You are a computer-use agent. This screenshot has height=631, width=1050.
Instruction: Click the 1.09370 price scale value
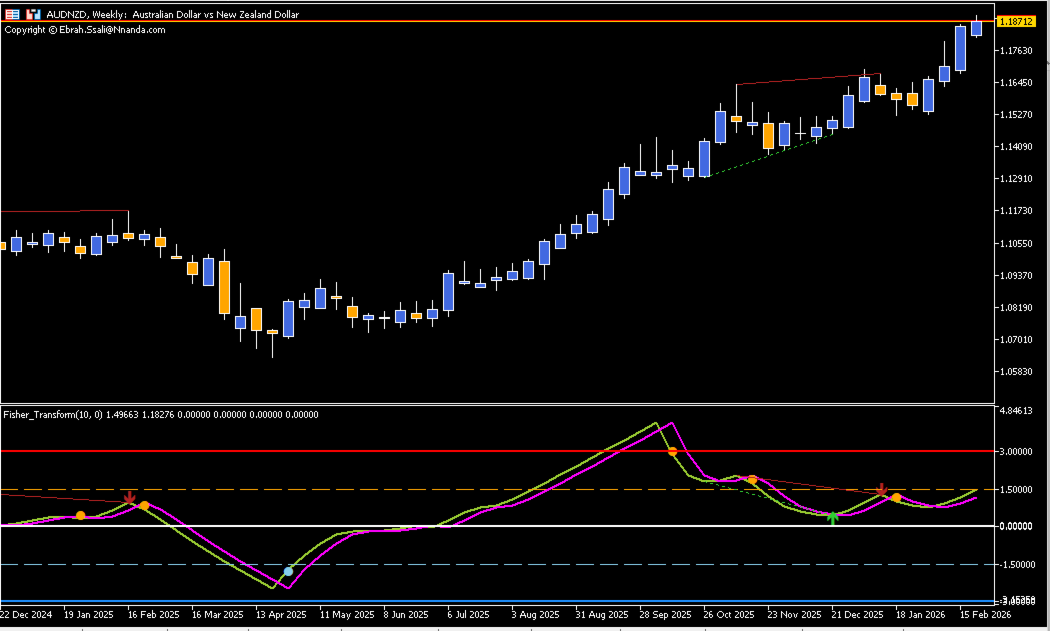click(1015, 275)
